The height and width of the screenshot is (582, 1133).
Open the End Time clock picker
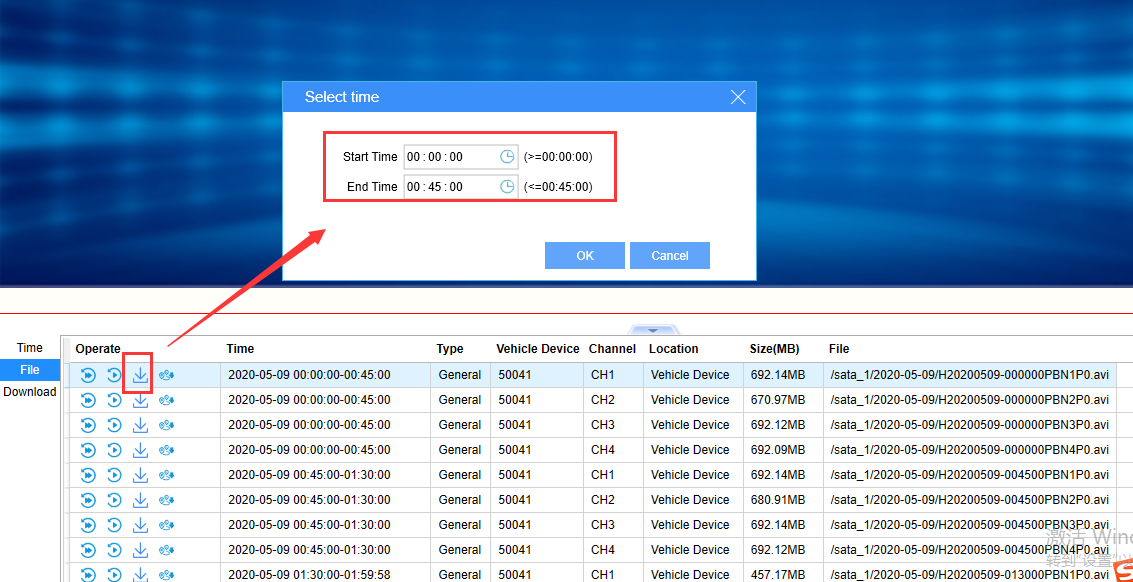pyautogui.click(x=507, y=187)
